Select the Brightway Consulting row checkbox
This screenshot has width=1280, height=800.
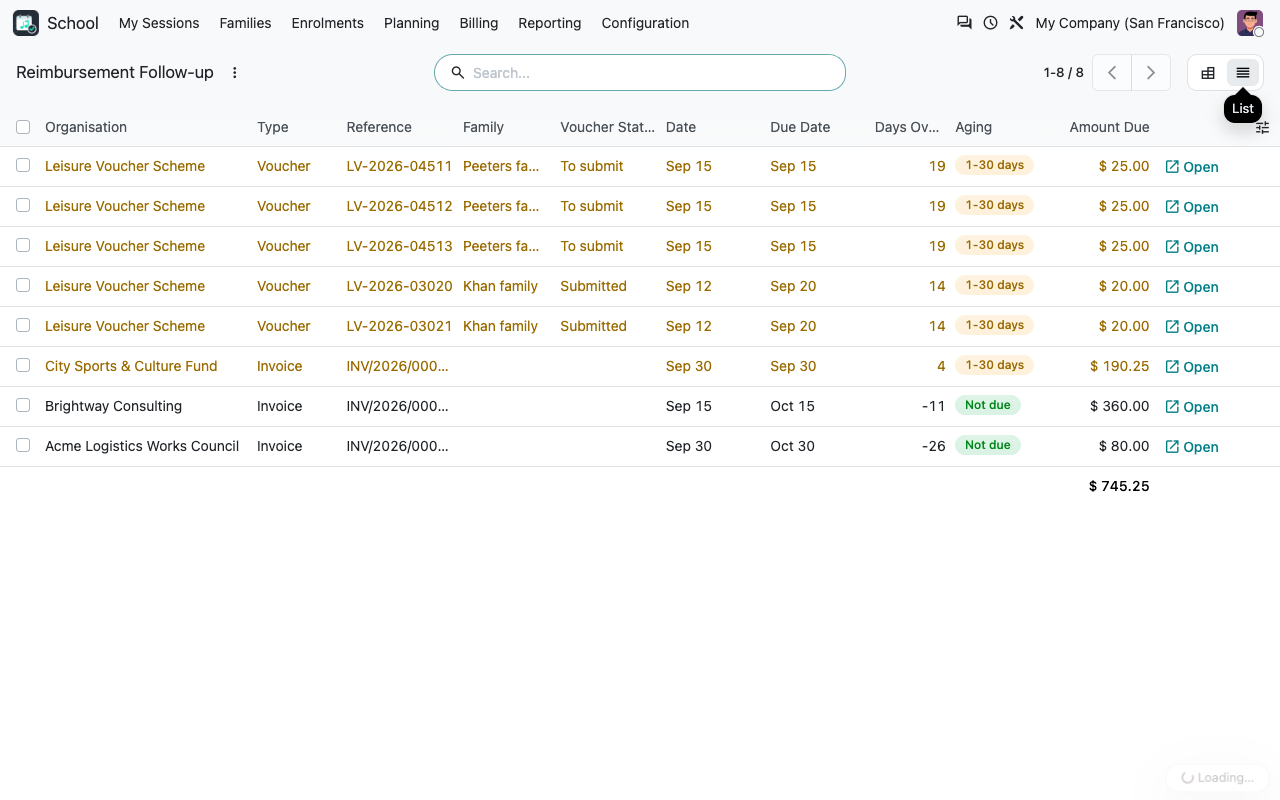pyautogui.click(x=23, y=406)
